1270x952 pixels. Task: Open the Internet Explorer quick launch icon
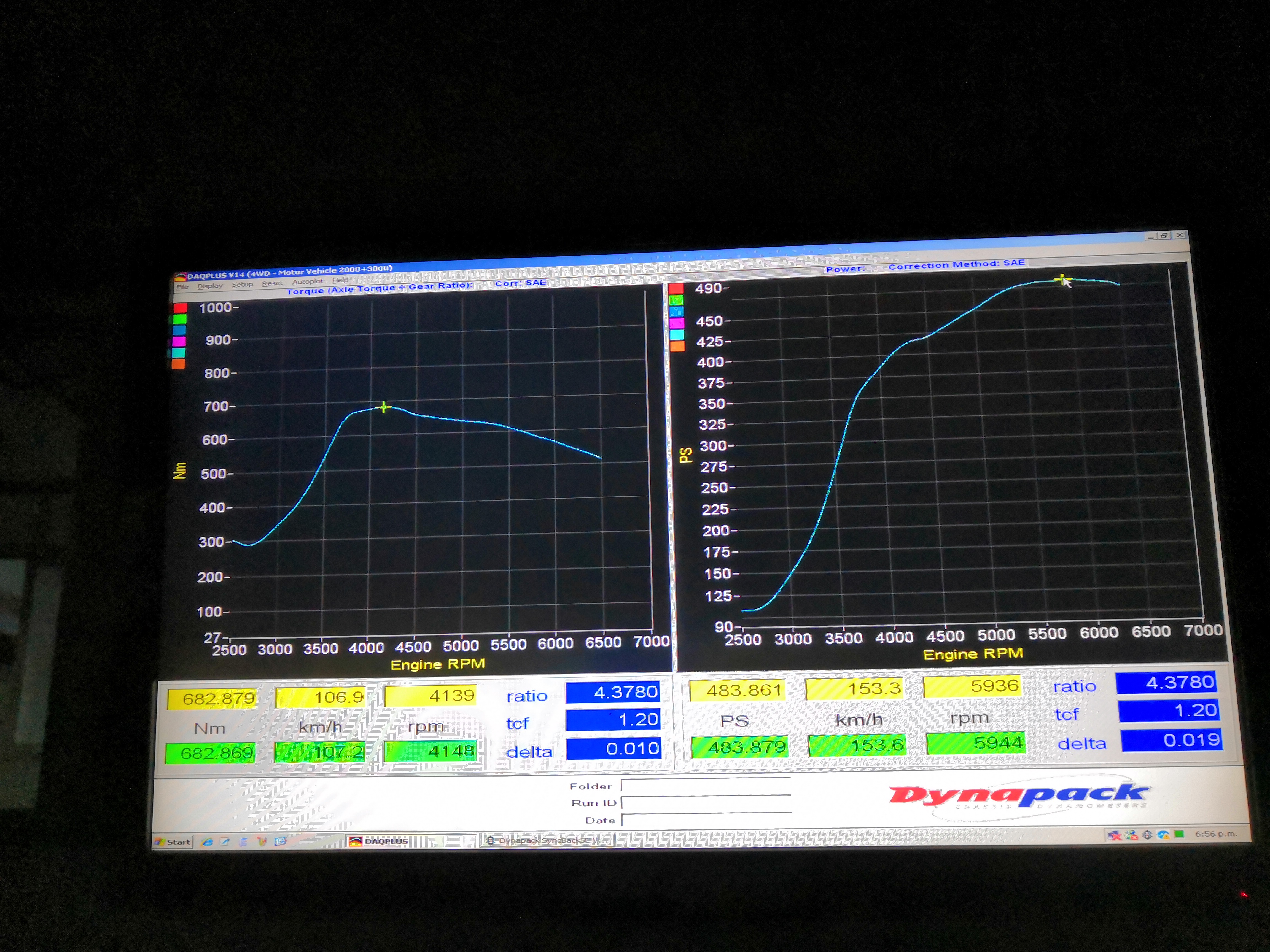[207, 842]
